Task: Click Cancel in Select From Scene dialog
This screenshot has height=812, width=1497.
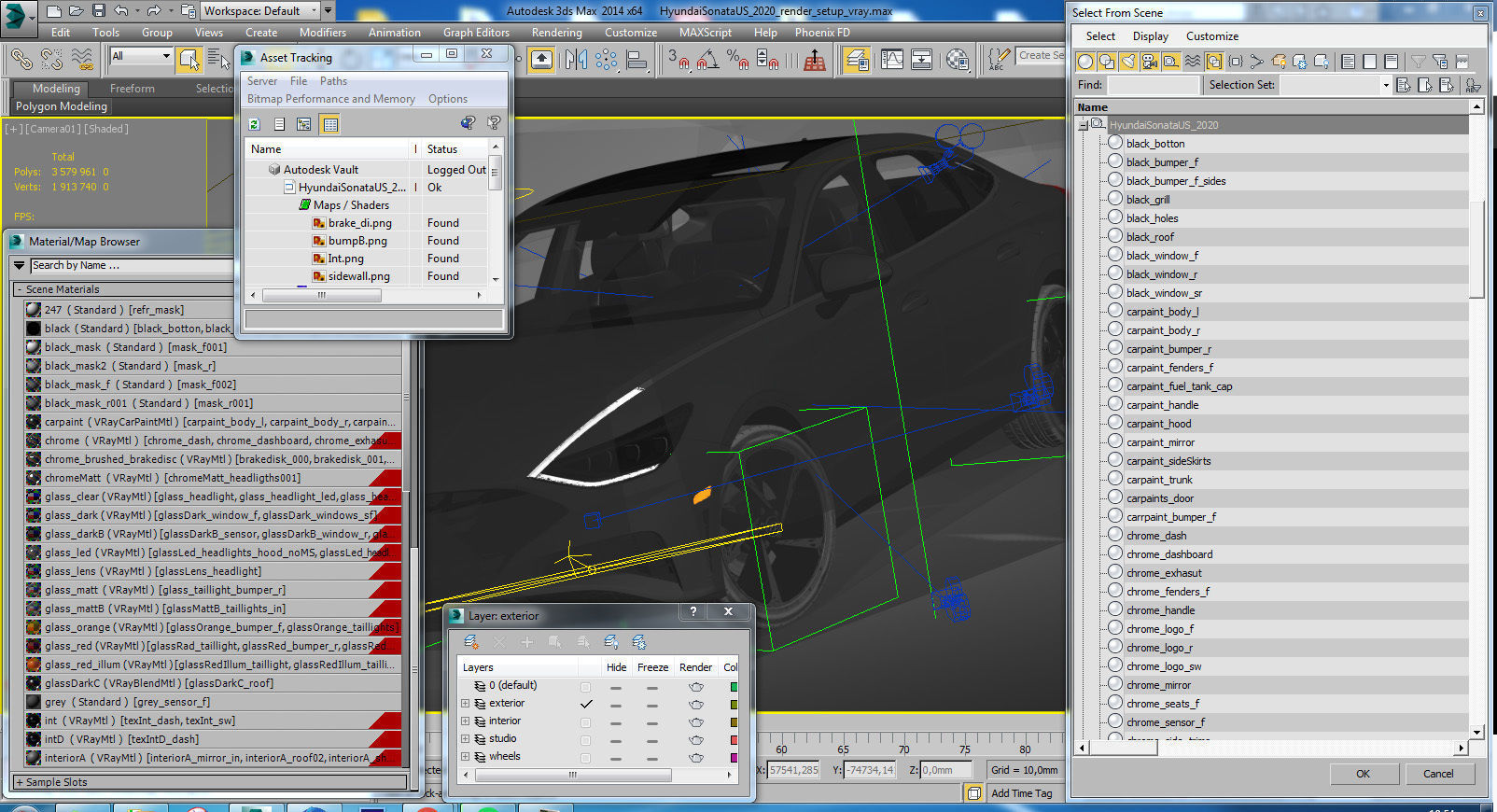Action: pyautogui.click(x=1438, y=774)
